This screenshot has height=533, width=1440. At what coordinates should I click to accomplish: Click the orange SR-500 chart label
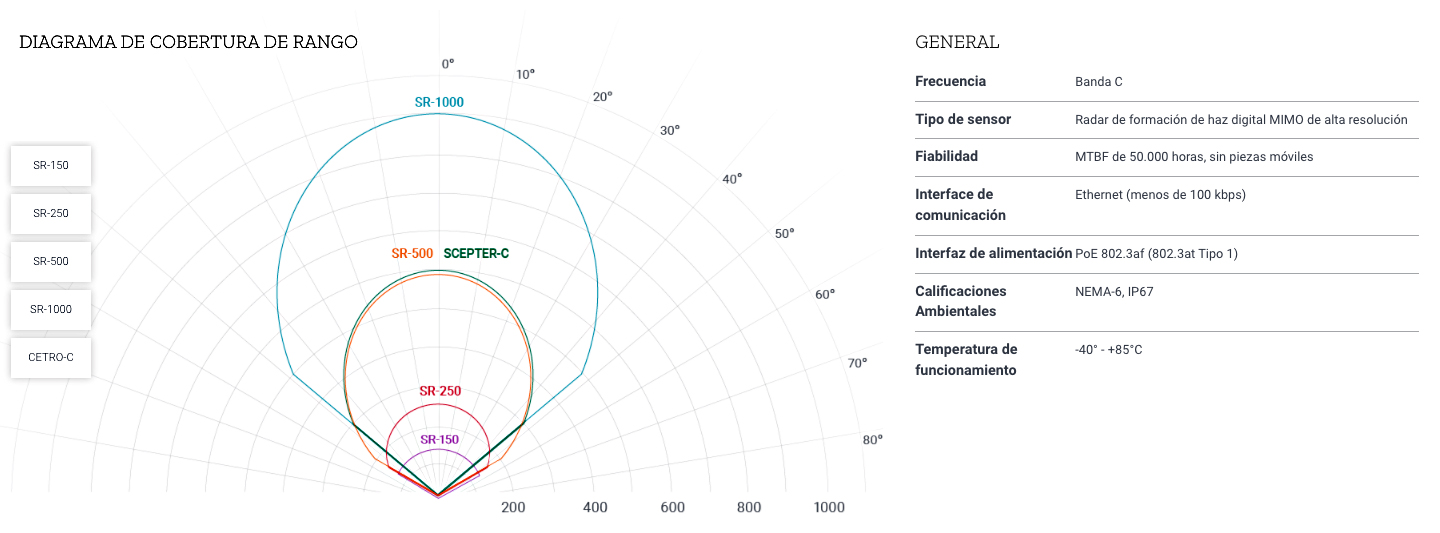point(412,254)
